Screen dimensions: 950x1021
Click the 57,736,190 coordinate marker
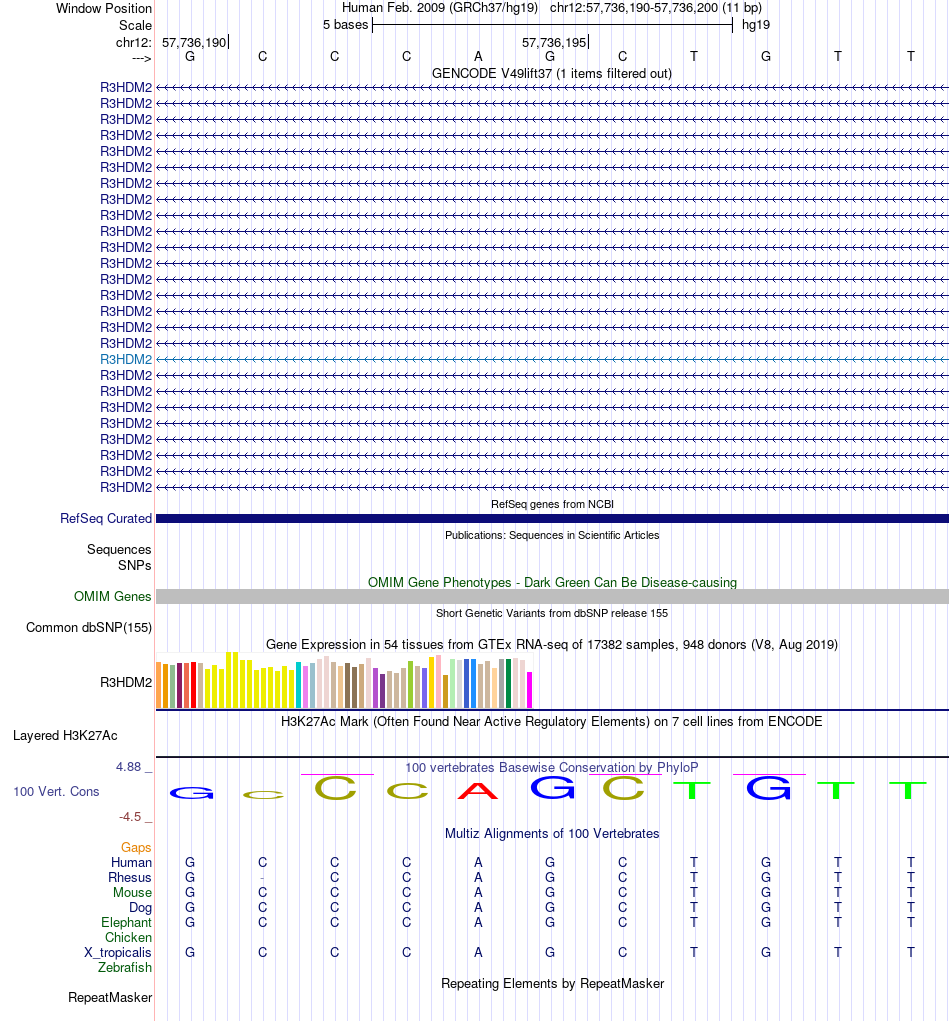194,42
